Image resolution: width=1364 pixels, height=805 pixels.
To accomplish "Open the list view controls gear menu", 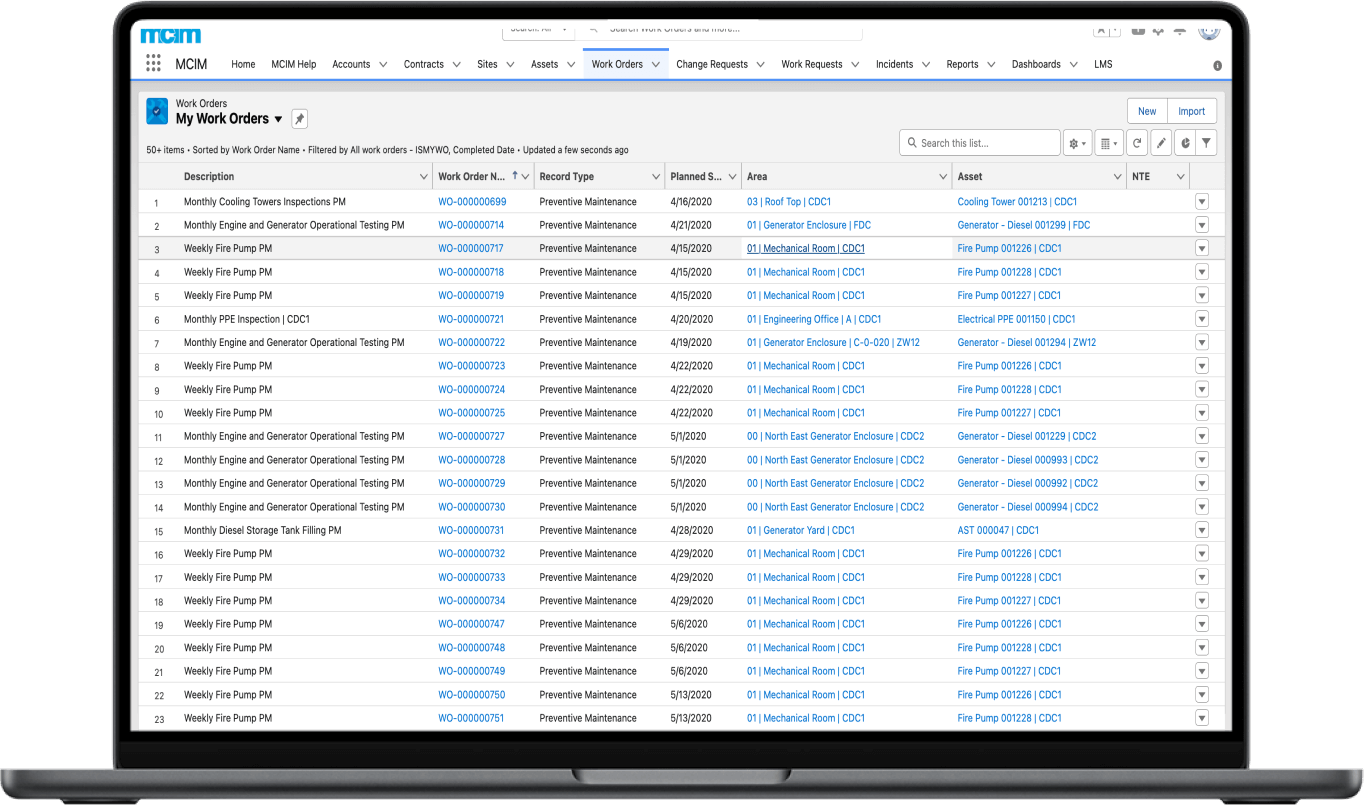I will [x=1077, y=143].
